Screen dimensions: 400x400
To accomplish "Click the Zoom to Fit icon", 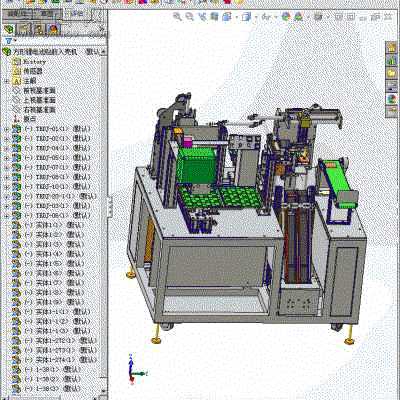I will tap(177, 16).
